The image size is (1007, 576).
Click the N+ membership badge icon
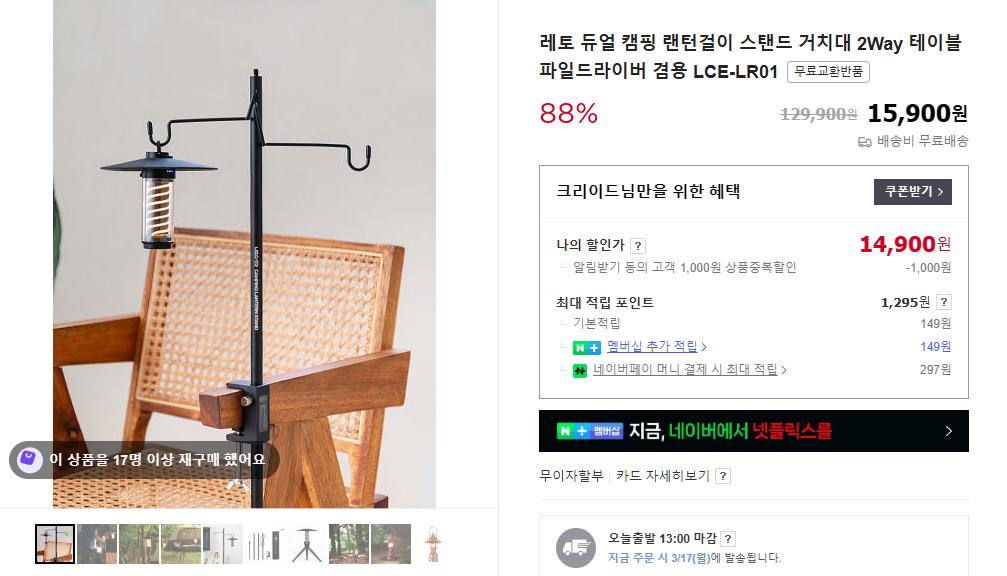pos(586,347)
